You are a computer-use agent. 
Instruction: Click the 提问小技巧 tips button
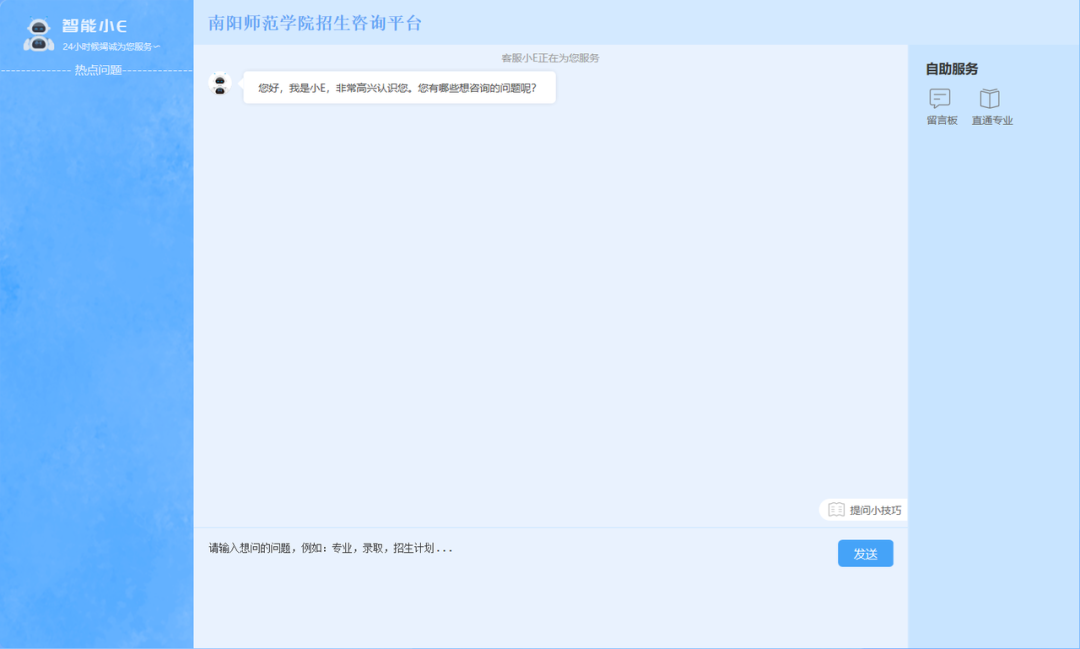pos(864,510)
